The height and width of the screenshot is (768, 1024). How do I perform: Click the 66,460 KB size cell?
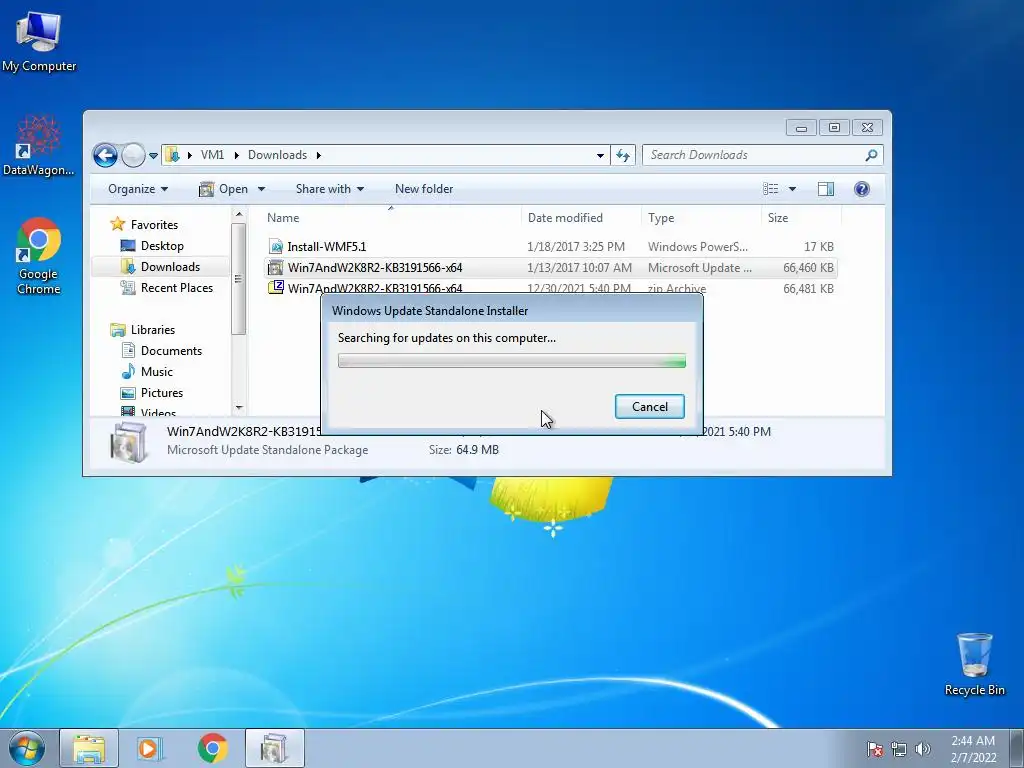pyautogui.click(x=808, y=268)
